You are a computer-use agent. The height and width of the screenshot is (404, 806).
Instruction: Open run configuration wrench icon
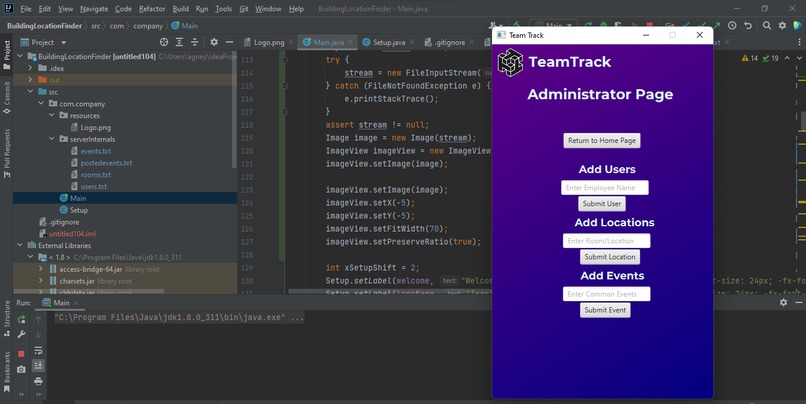click(21, 335)
